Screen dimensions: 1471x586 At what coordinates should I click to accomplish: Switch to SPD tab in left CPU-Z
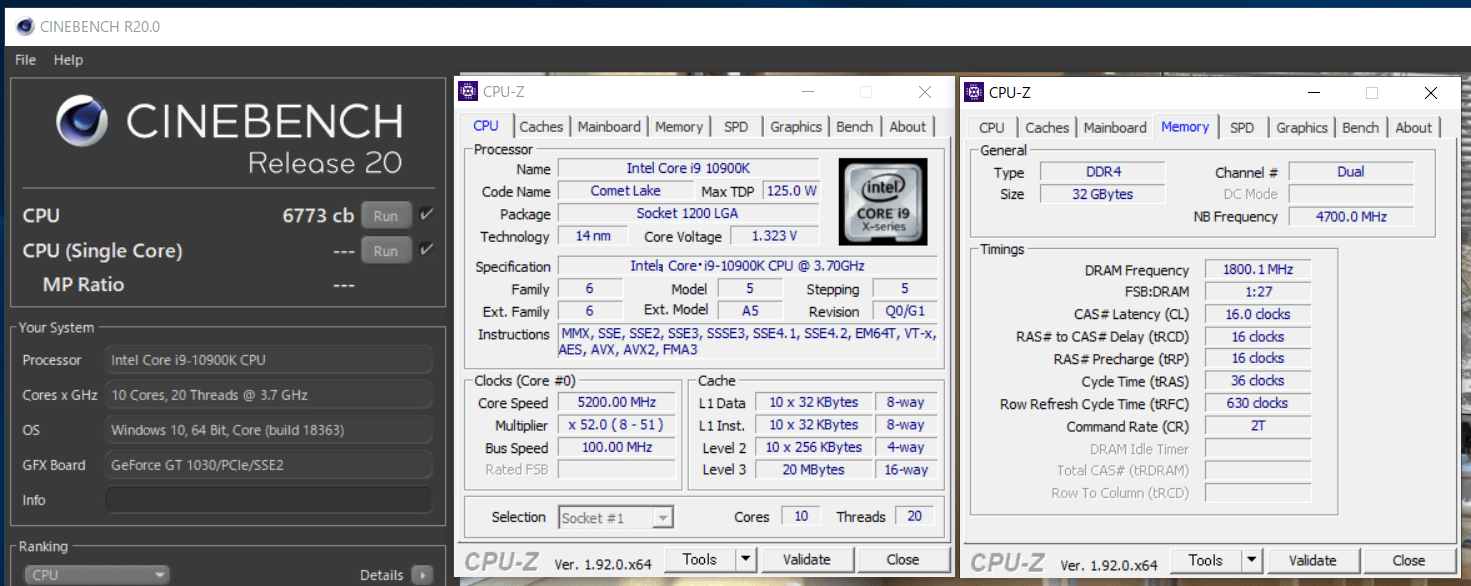click(736, 126)
